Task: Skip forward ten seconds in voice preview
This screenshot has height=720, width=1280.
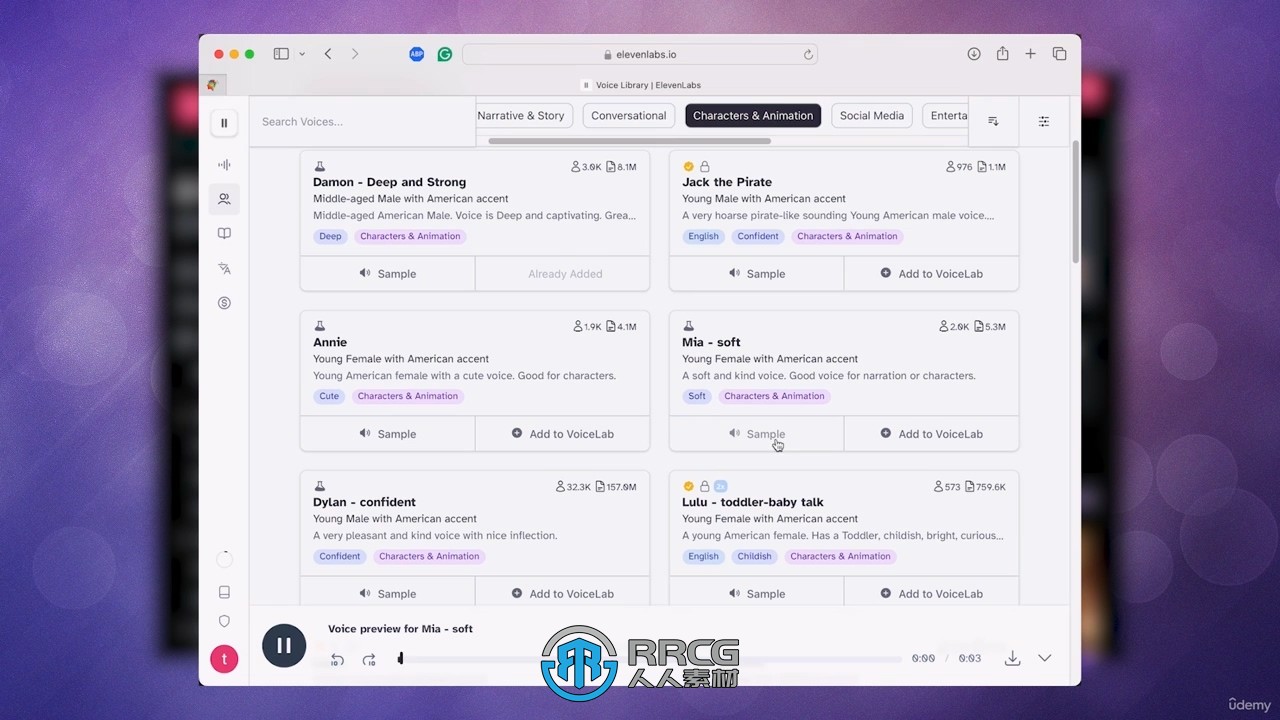Action: tap(369, 659)
